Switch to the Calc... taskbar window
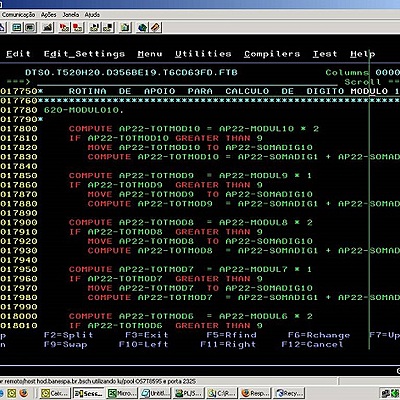This screenshot has height=400, width=400. click(x=55, y=394)
